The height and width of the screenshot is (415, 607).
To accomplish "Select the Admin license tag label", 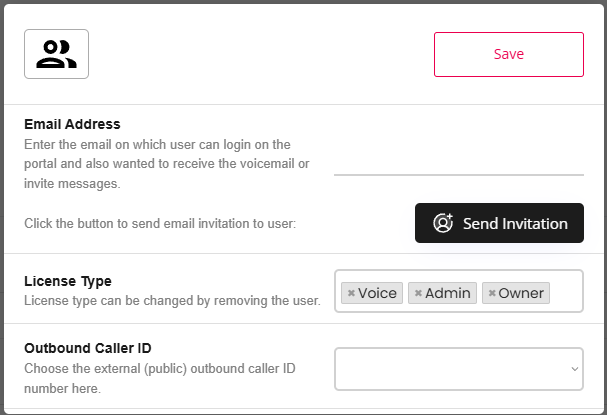I will click(448, 293).
